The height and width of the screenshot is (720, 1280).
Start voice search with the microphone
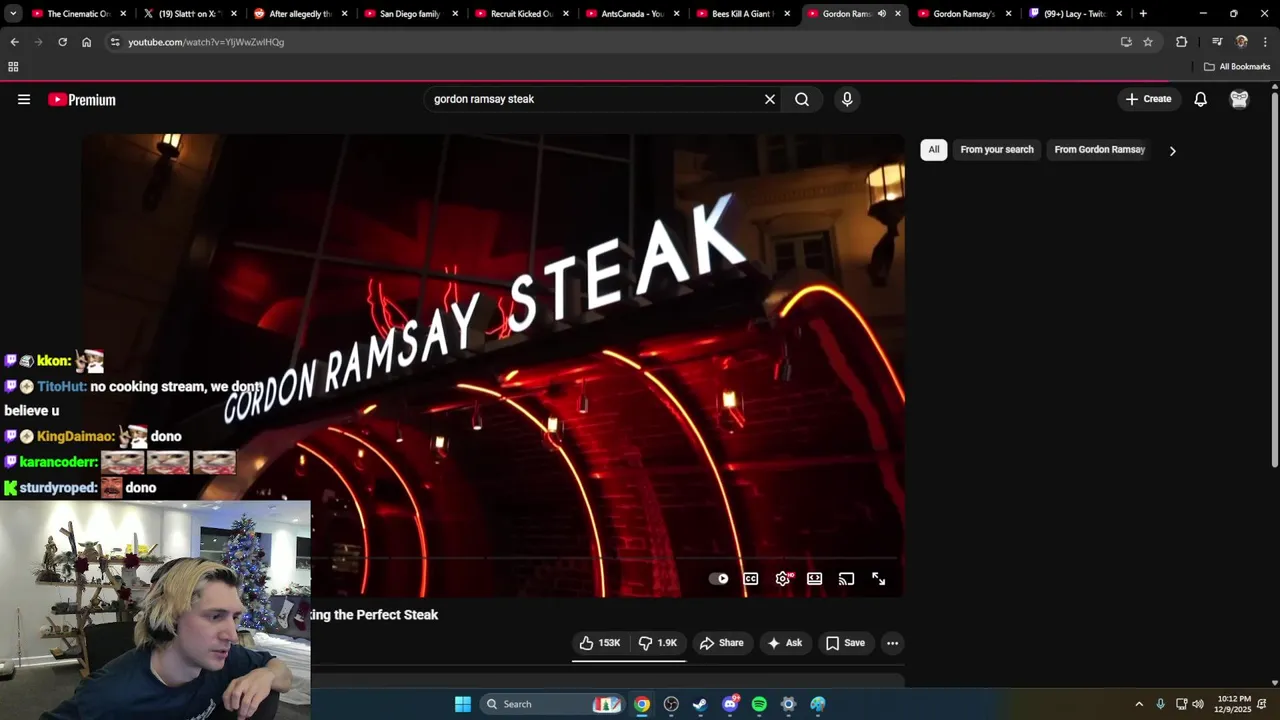coord(847,99)
